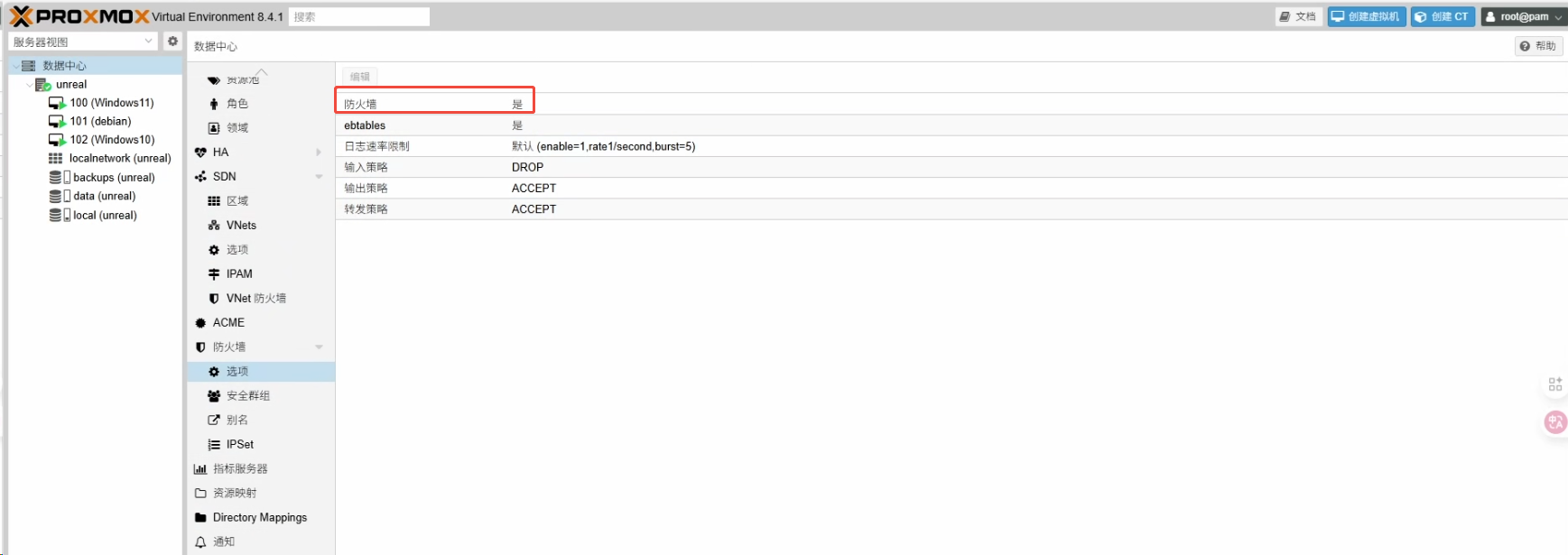Open the root@pam user menu
This screenshot has height=555, width=1568.
[1523, 16]
